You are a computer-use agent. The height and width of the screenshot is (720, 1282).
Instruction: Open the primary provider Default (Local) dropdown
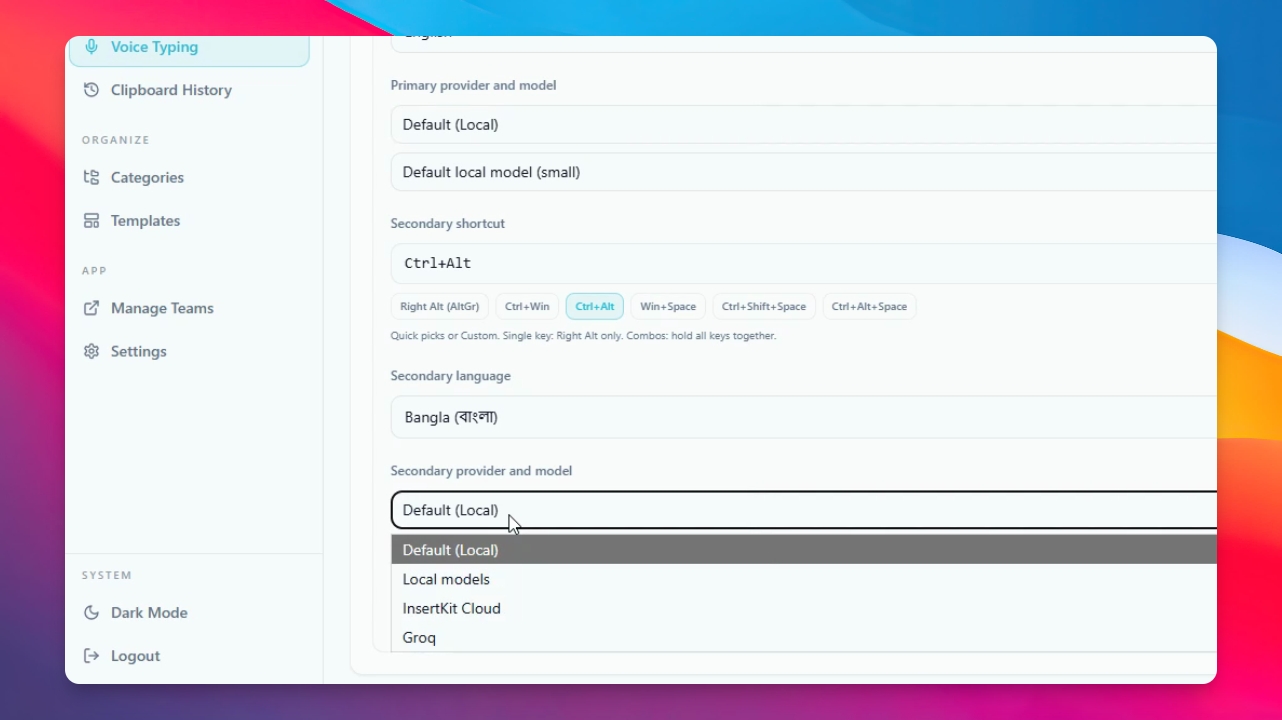pos(803,125)
